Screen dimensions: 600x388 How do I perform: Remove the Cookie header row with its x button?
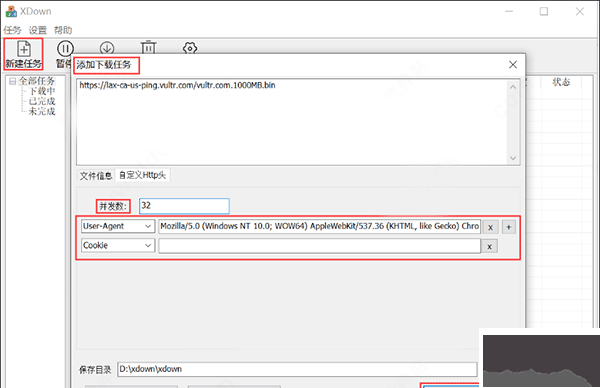489,246
